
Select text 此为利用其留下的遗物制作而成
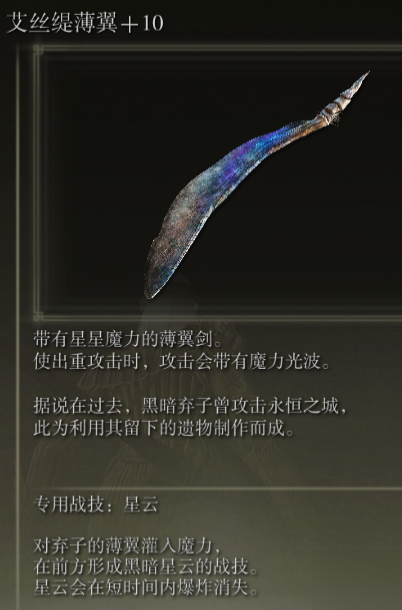click(164, 429)
